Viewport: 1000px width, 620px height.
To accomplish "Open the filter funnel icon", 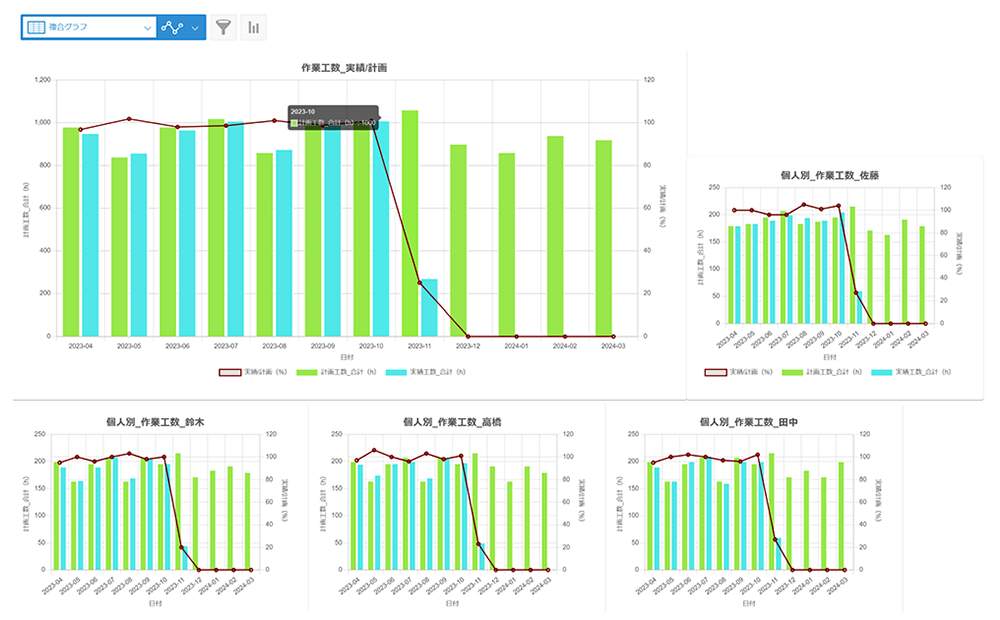I will [x=224, y=27].
